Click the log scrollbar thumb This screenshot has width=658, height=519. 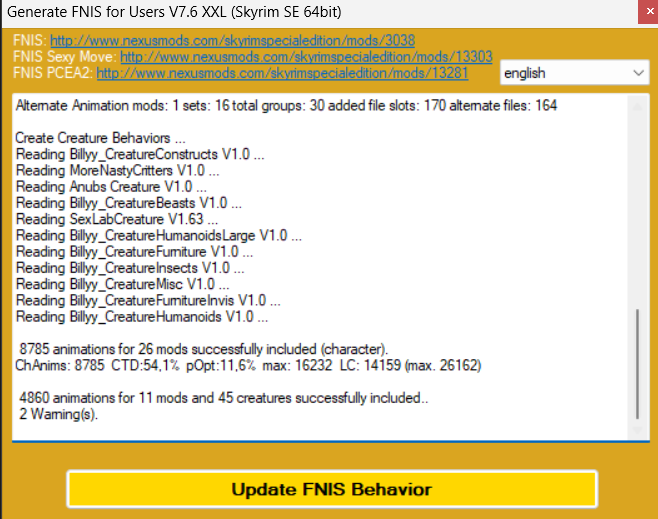(x=637, y=364)
